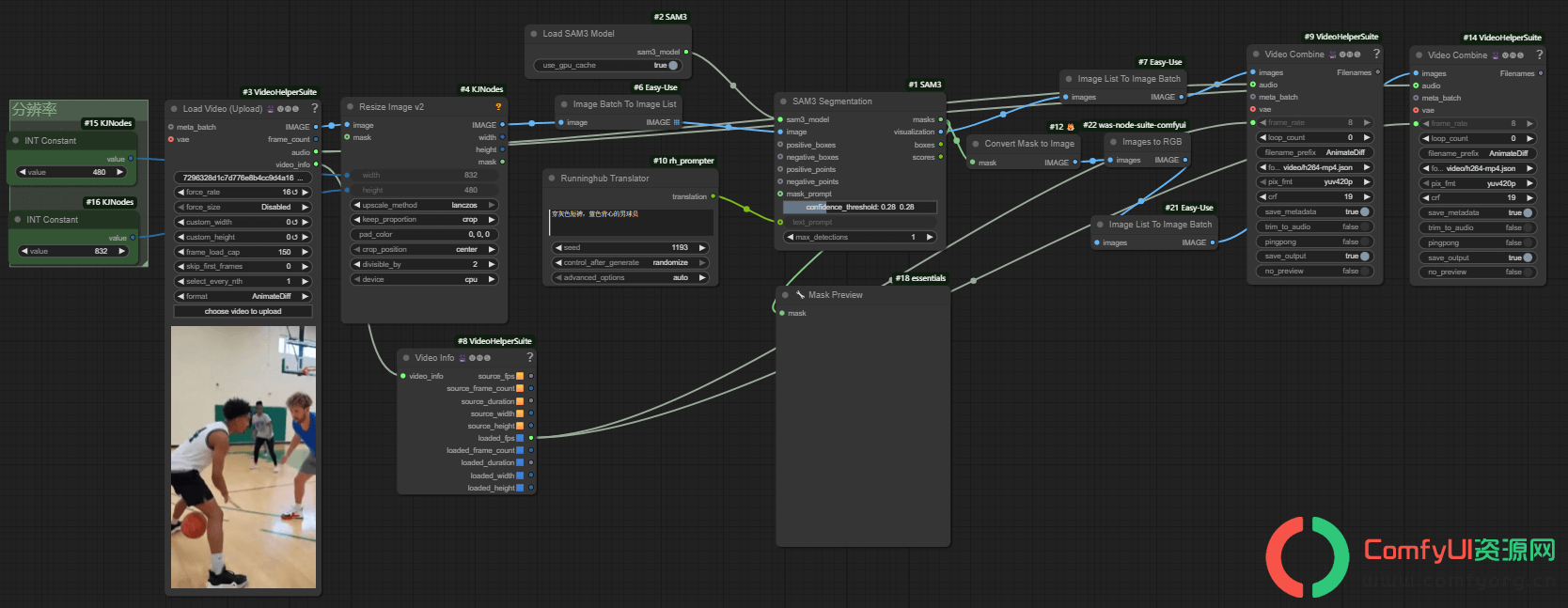The image size is (1568, 608).
Task: Click the filename_prefix field in #9 Video Combine
Action: [1316, 152]
